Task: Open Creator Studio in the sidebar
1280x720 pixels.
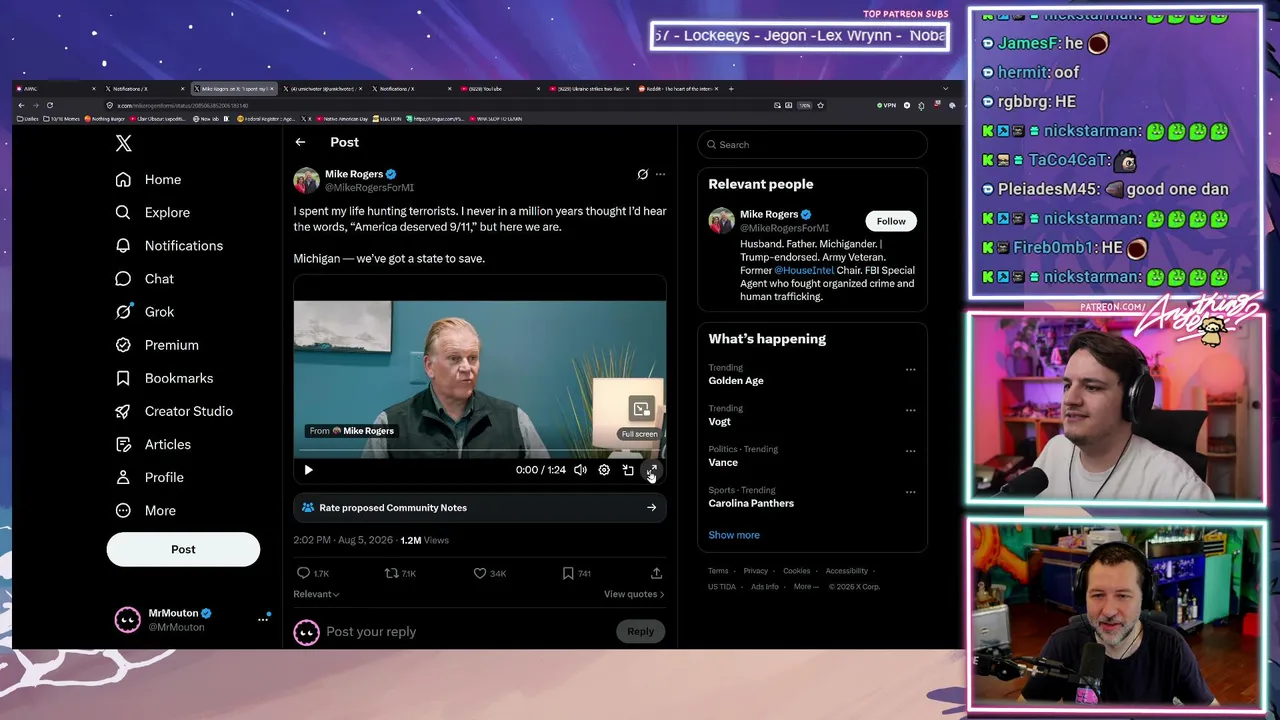Action: click(173, 411)
